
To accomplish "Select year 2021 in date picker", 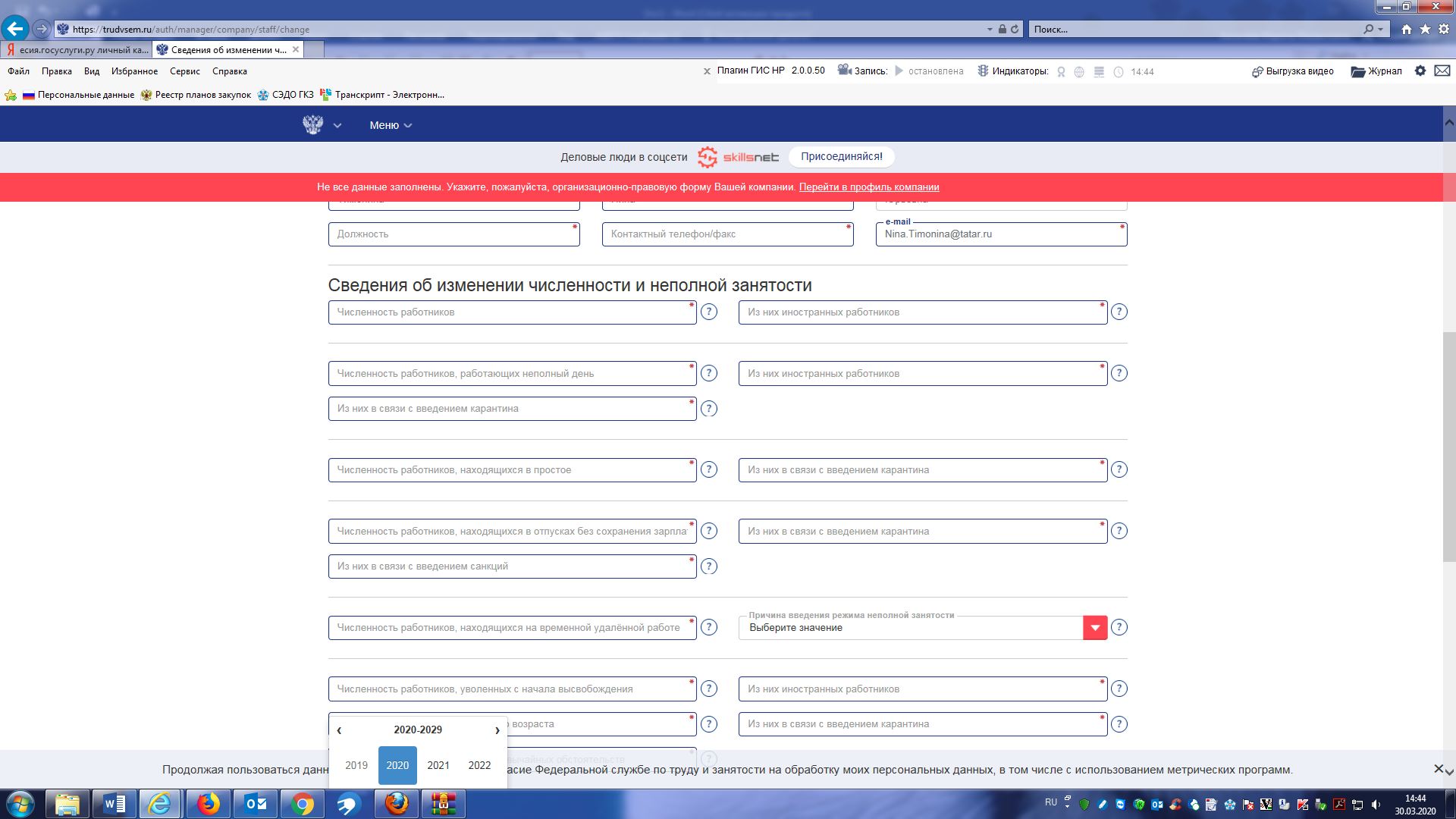I will tap(438, 766).
